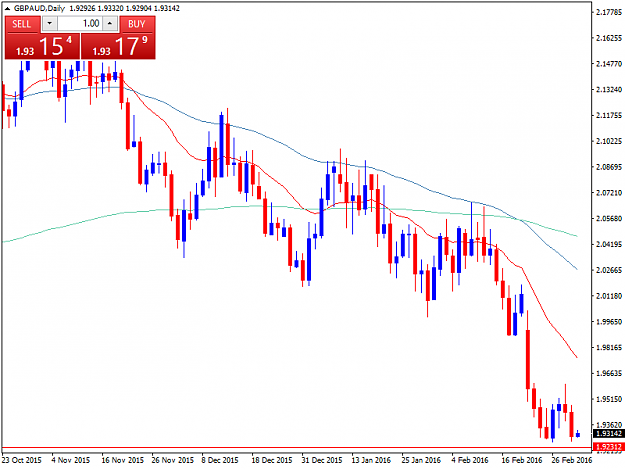The width and height of the screenshot is (625, 469).
Task: Click the 4 Feb 2016 date label
Action: tap(470, 460)
